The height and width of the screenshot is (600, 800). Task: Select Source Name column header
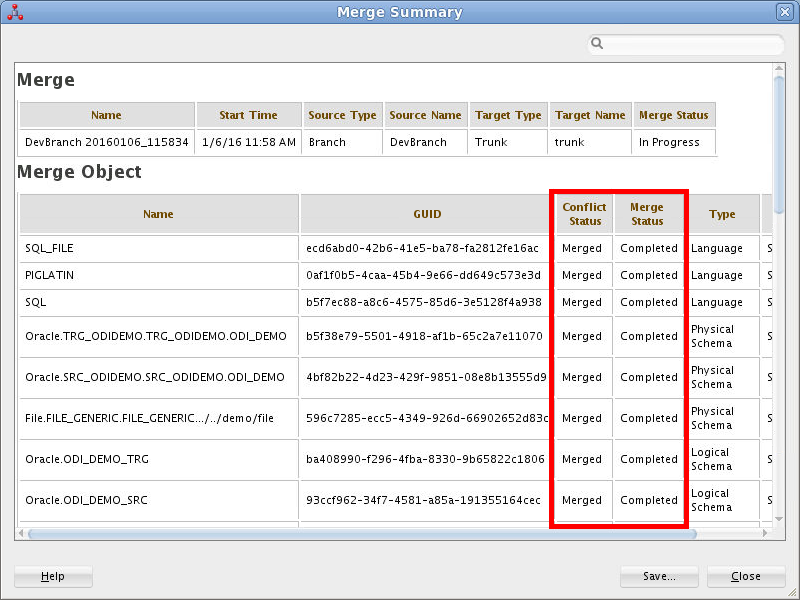coord(426,115)
